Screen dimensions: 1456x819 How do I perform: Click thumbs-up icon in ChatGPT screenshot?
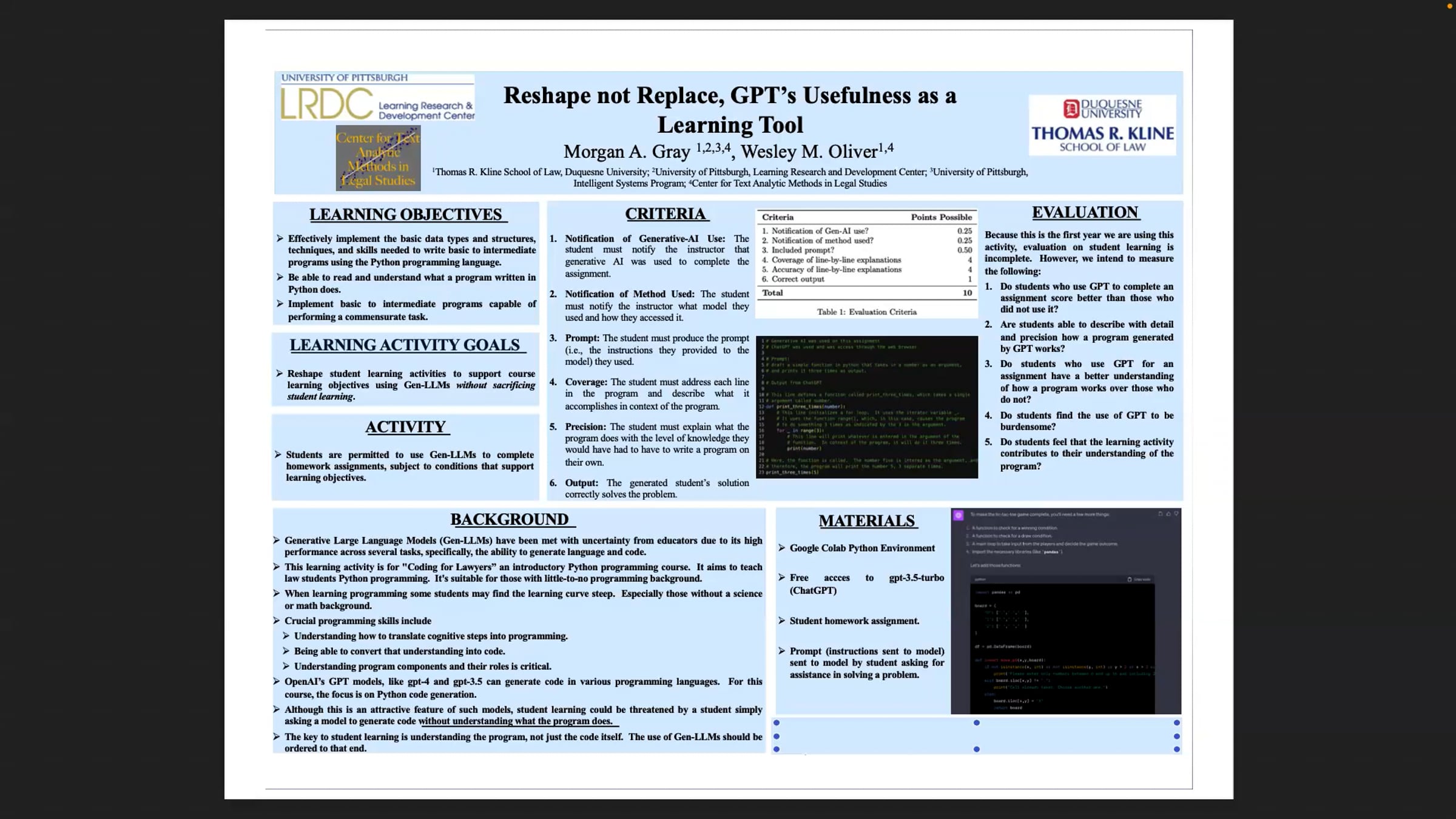[x=1168, y=514]
